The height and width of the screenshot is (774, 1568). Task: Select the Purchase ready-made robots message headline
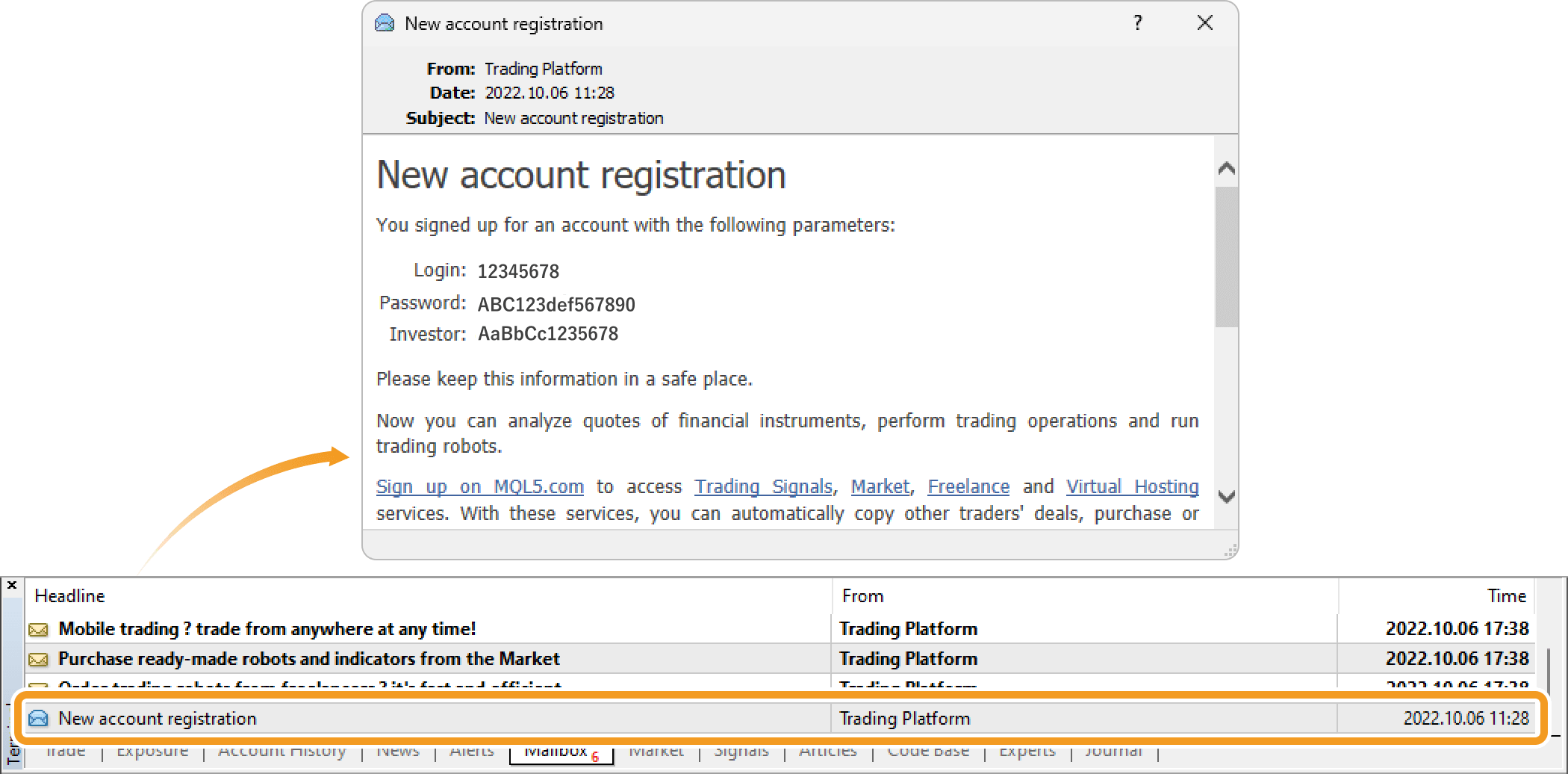point(309,659)
